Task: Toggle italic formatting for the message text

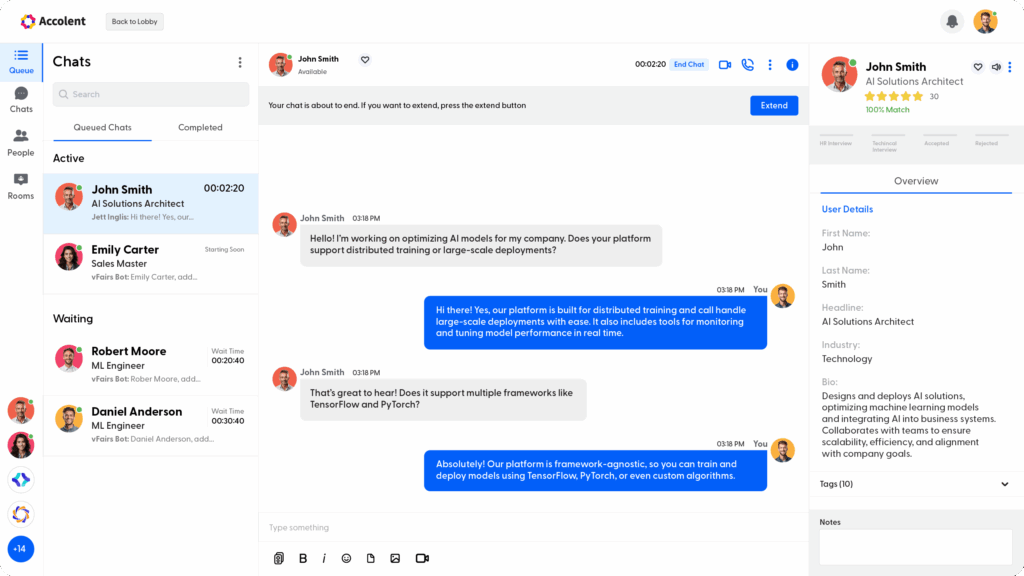Action: 324,558
